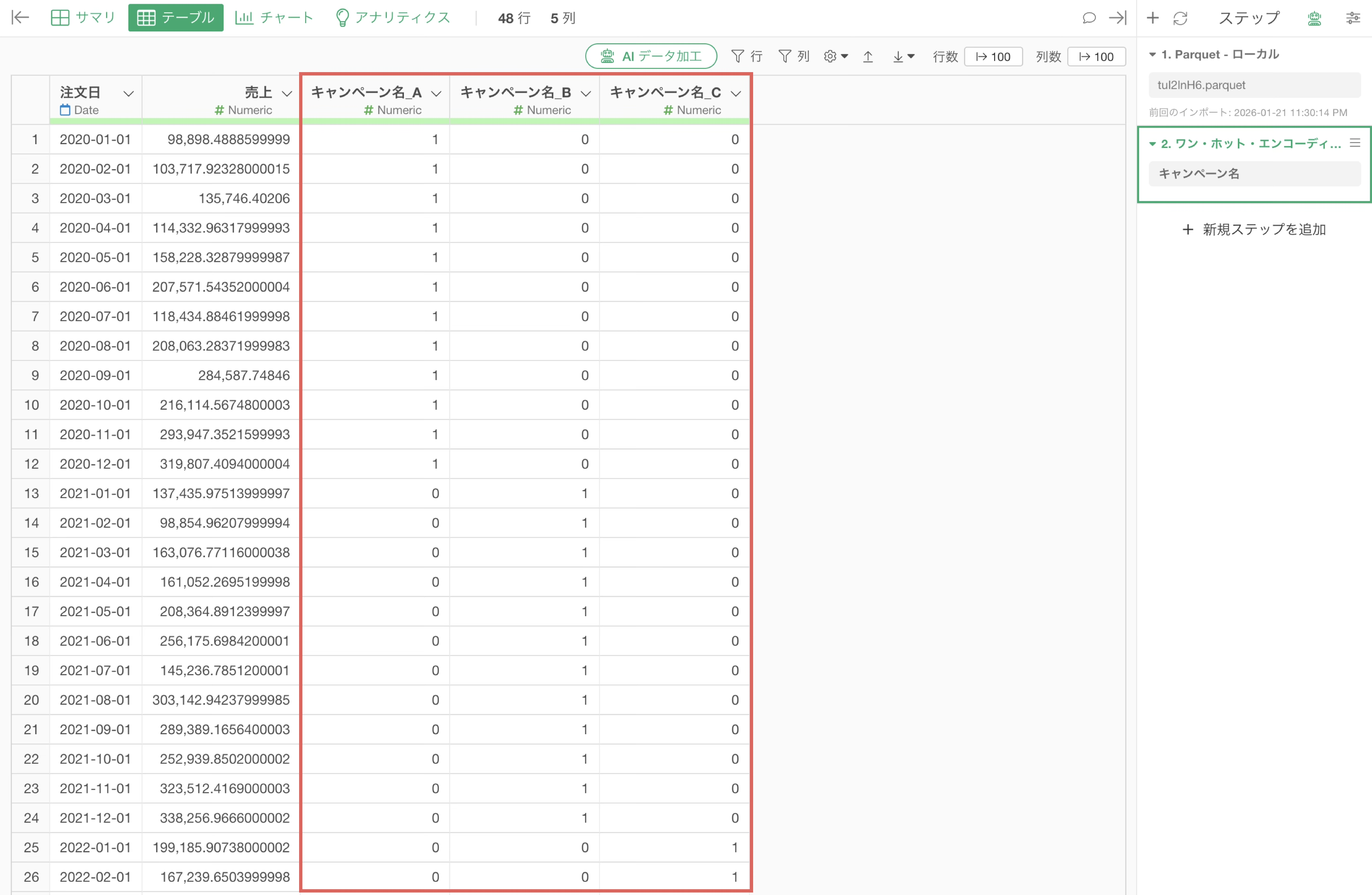
Task: Open the comment speech bubble icon
Action: pos(1088,18)
